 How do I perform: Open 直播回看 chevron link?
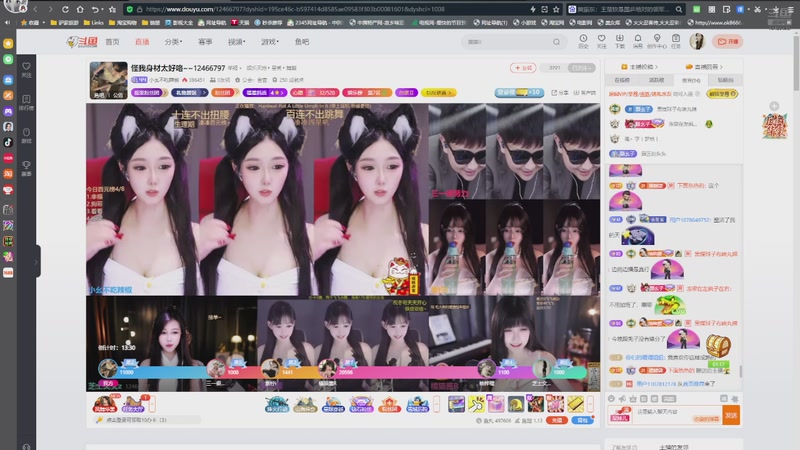pyautogui.click(x=704, y=67)
